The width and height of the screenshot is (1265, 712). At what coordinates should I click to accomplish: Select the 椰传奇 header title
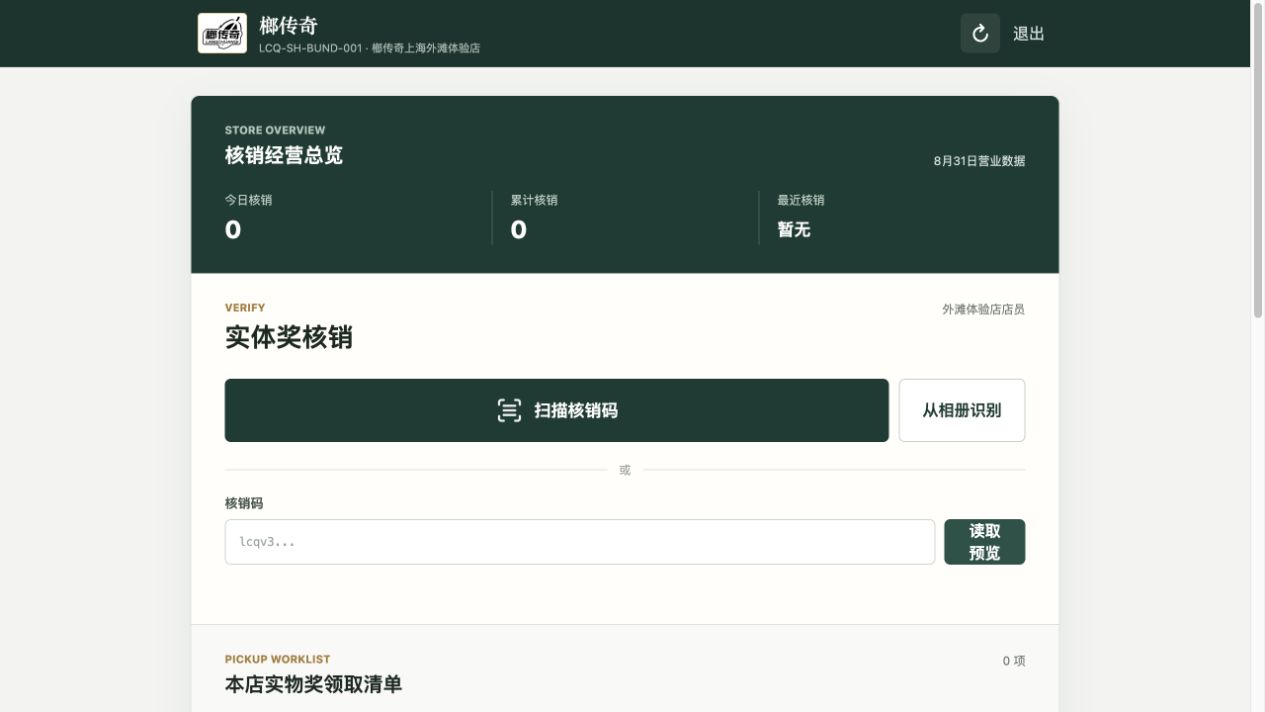pos(288,25)
